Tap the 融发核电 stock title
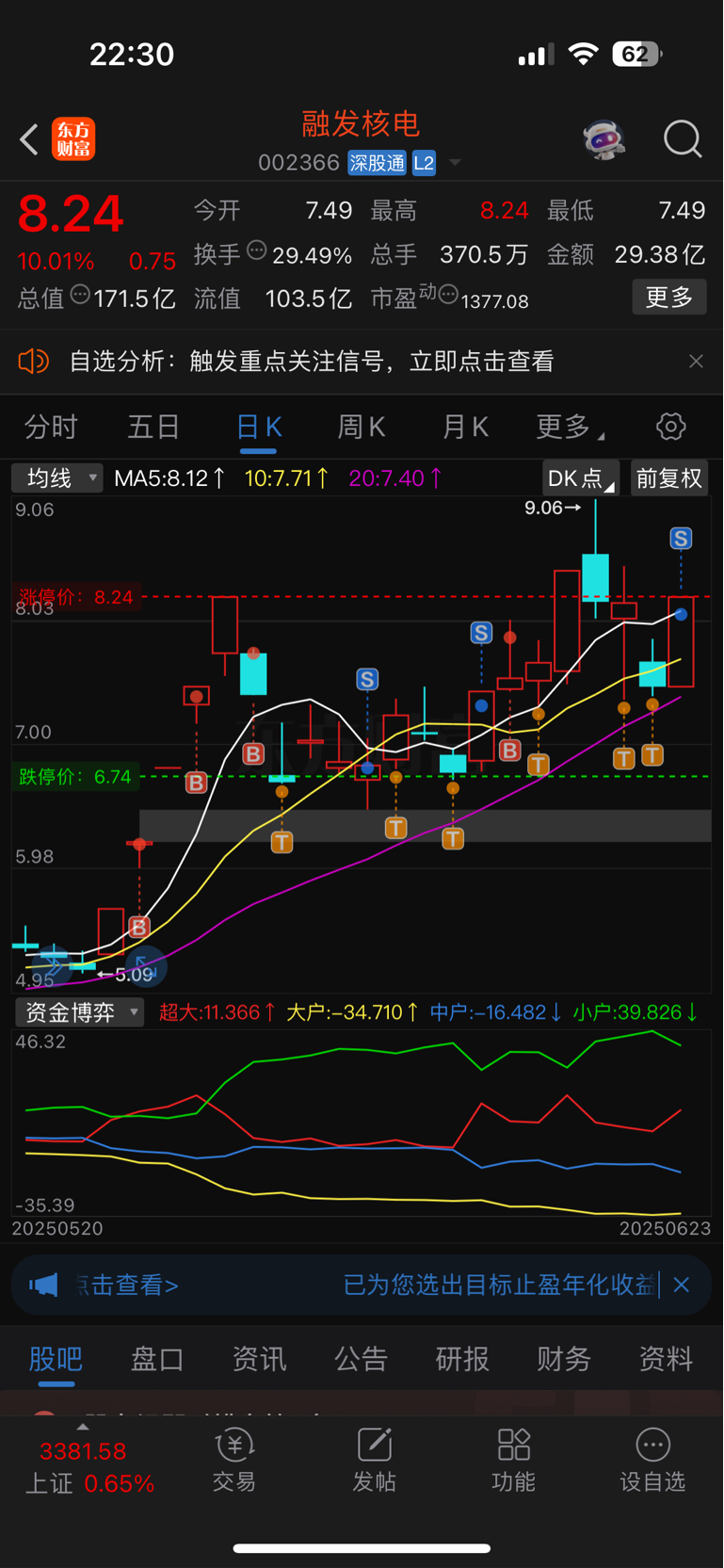724x1568 pixels. 361,123
